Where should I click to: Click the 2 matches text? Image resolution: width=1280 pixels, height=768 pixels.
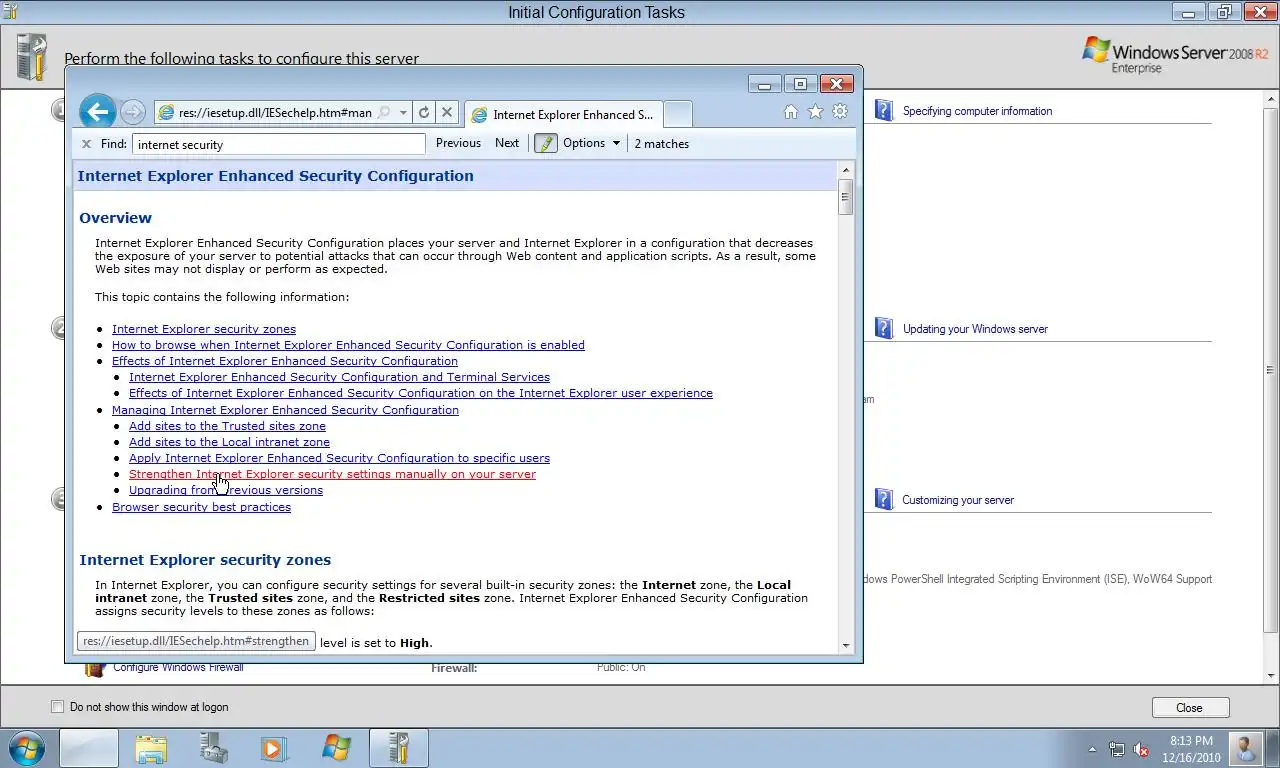tap(661, 144)
